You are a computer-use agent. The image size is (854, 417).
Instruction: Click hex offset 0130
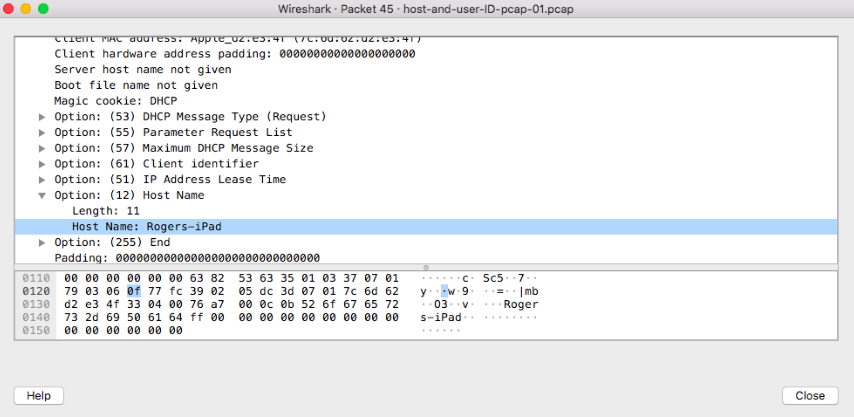click(36, 304)
